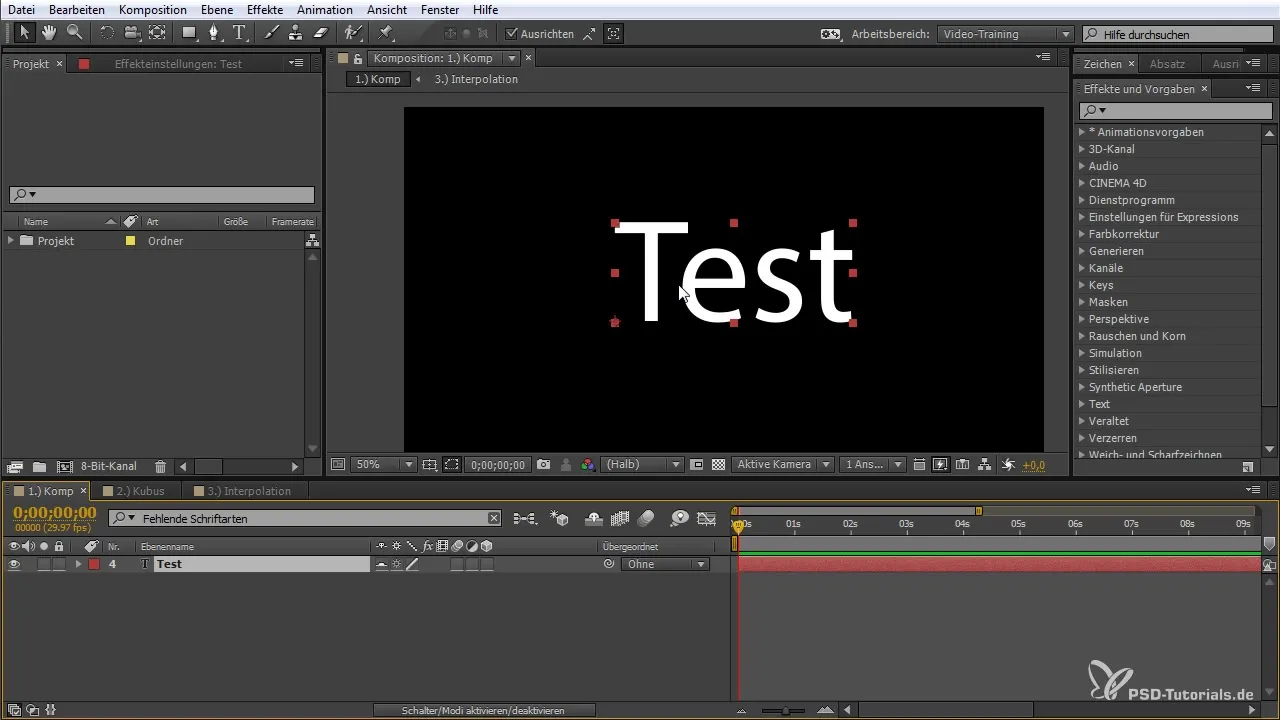The height and width of the screenshot is (720, 1280).
Task: Select the Puppet Pin tool
Action: click(385, 33)
